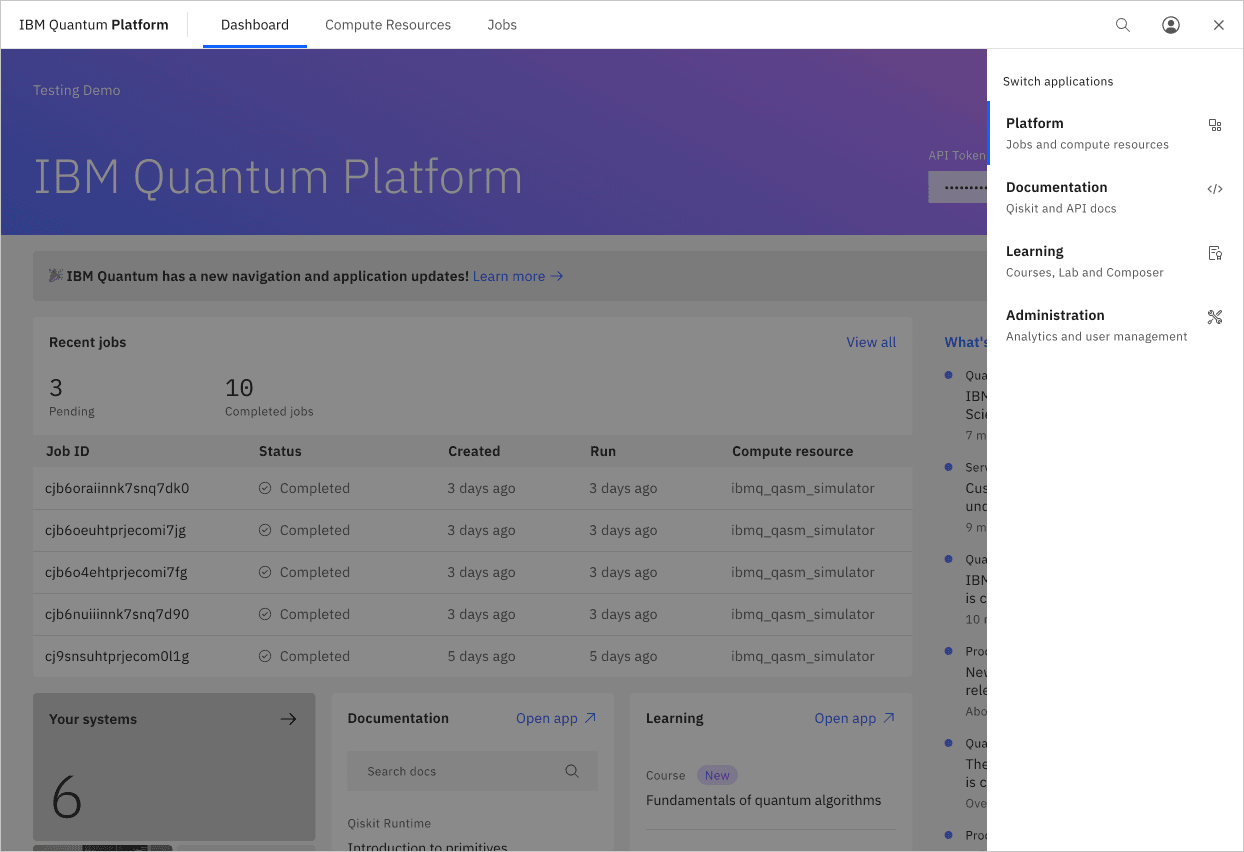
Task: Click Completed checkmark for job cjb6o4ehtprjecomi7fg
Action: point(265,572)
